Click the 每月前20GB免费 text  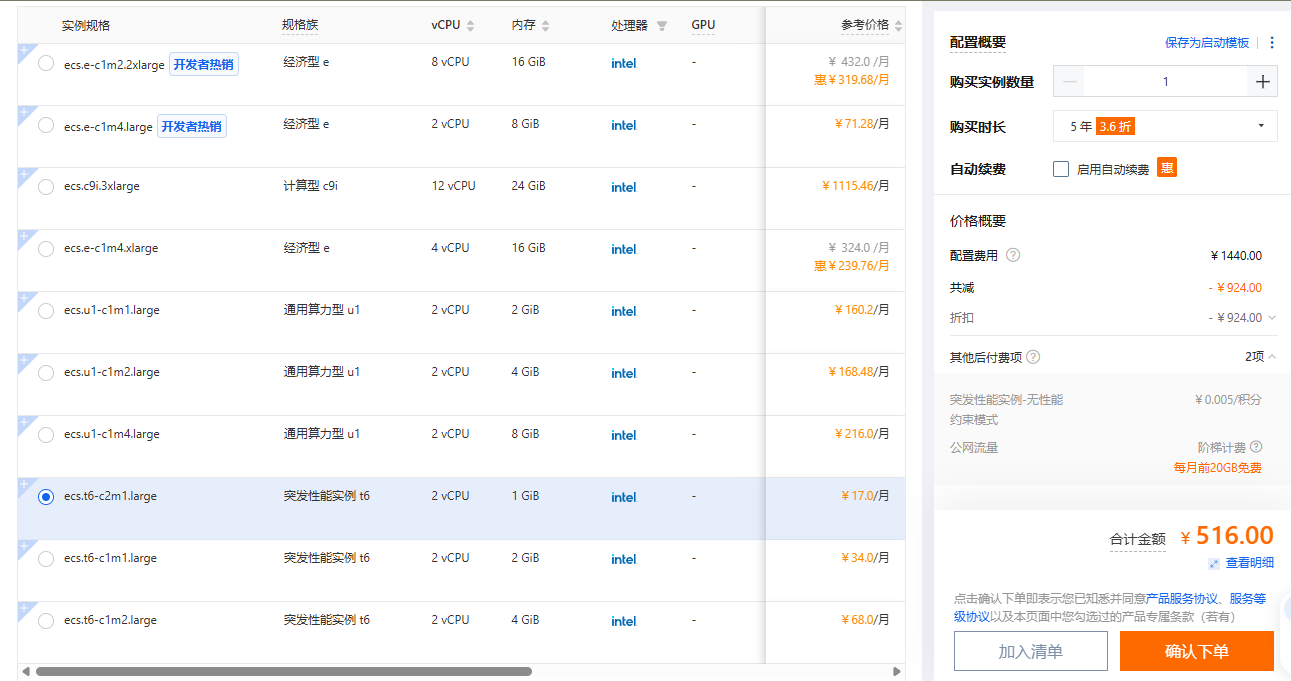1218,468
